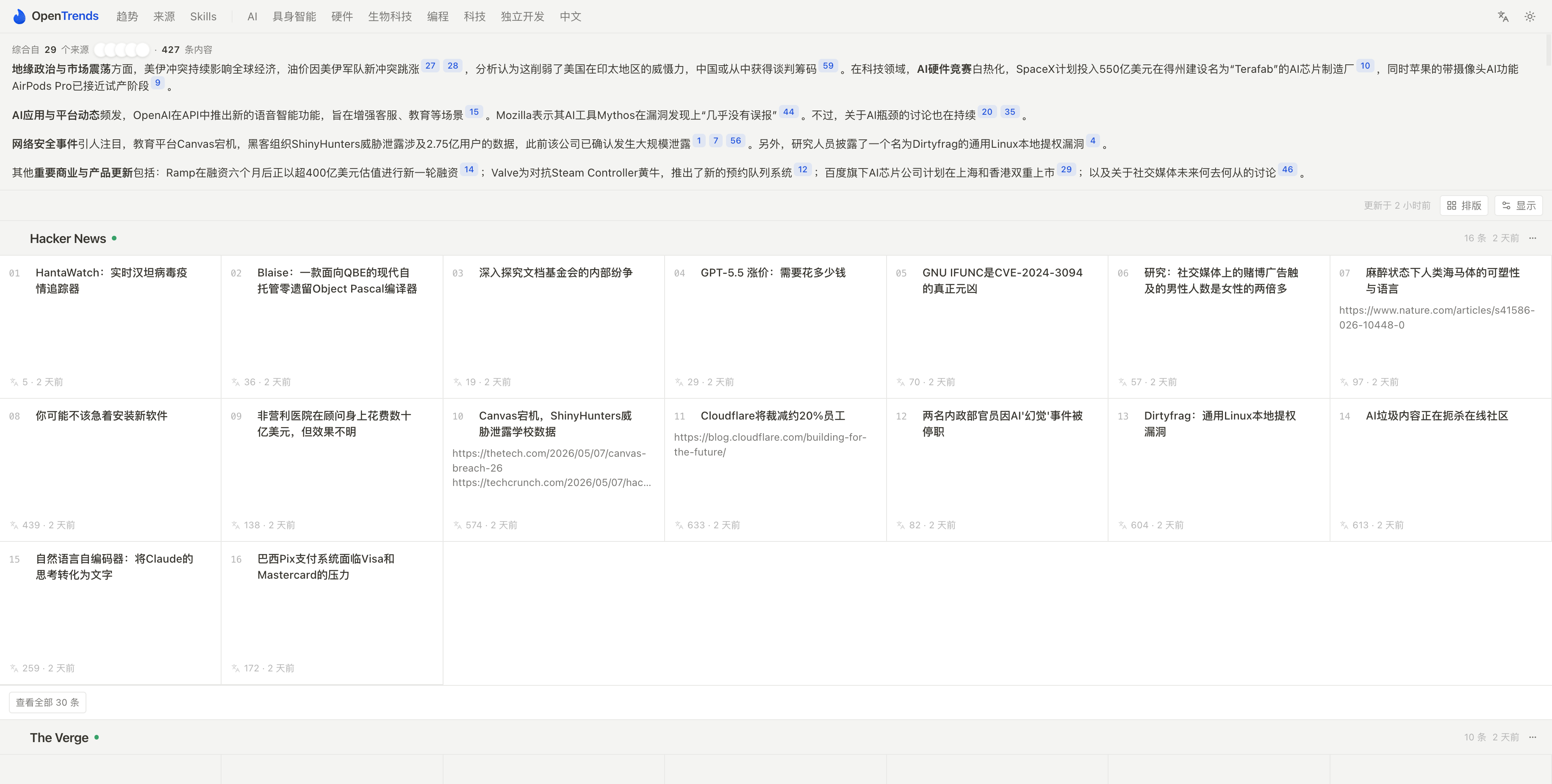Image resolution: width=1552 pixels, height=784 pixels.
Task: Click citation badge 46 about 社交媒体
Action: pyautogui.click(x=1288, y=169)
